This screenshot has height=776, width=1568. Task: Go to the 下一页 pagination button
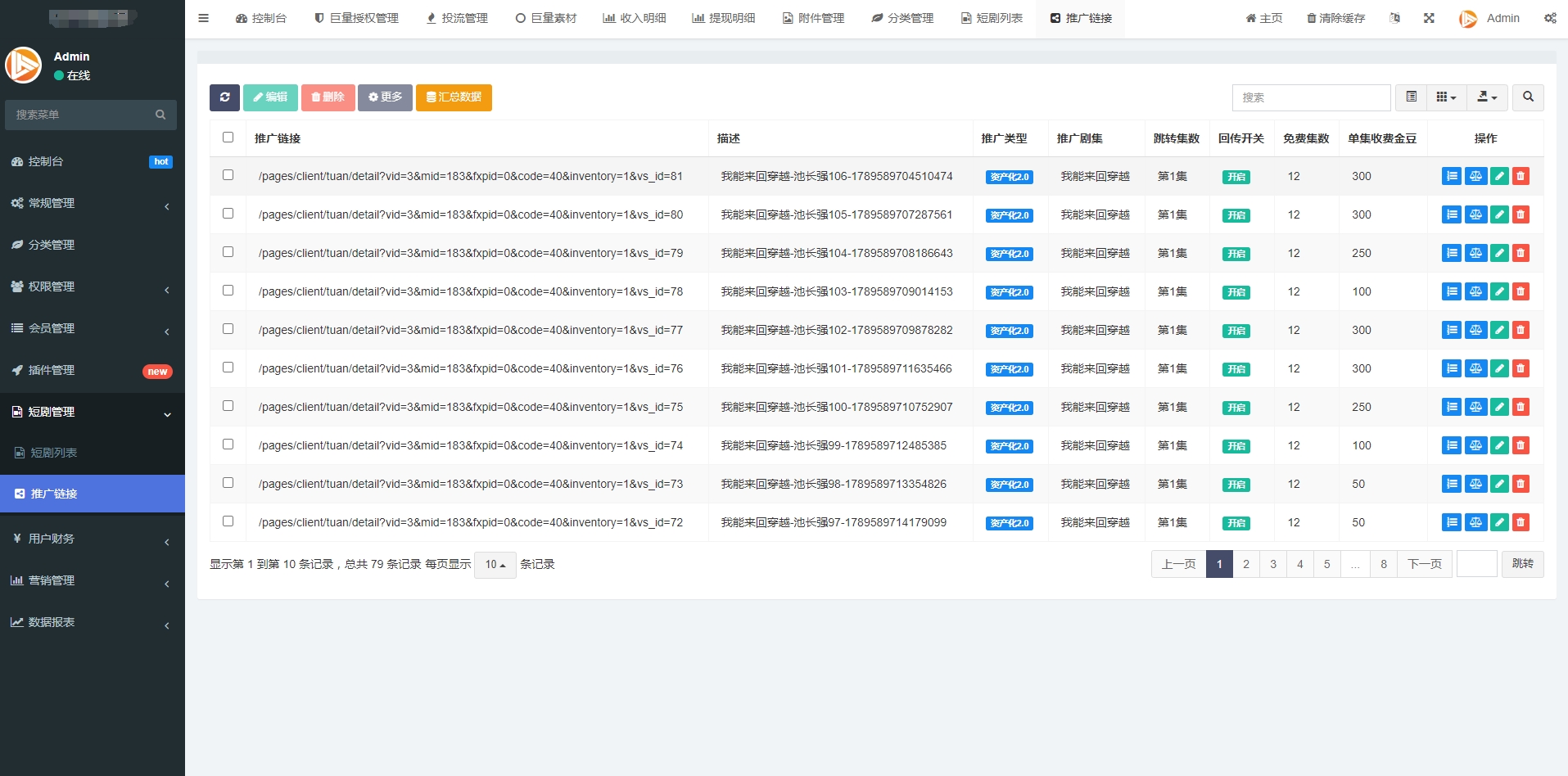pos(1425,564)
